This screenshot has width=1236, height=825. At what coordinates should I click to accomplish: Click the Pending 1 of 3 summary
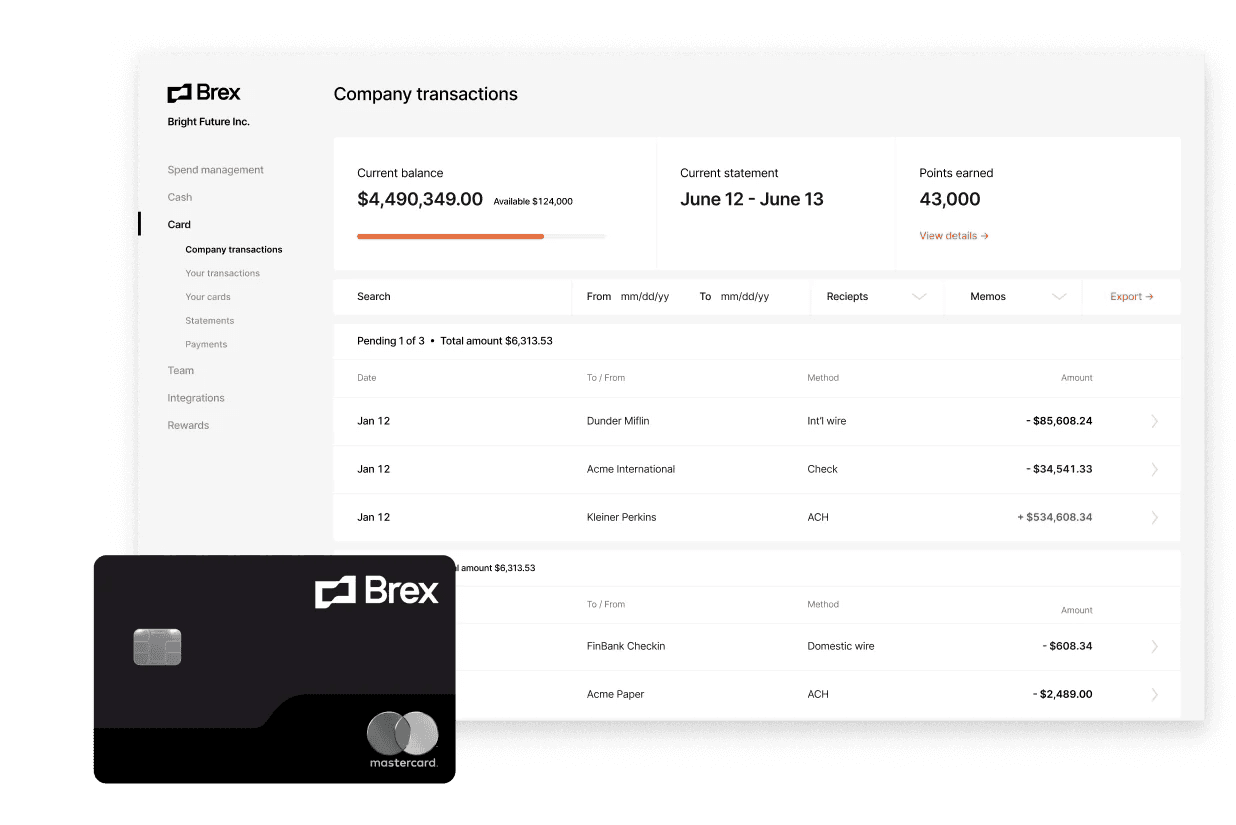tap(391, 341)
